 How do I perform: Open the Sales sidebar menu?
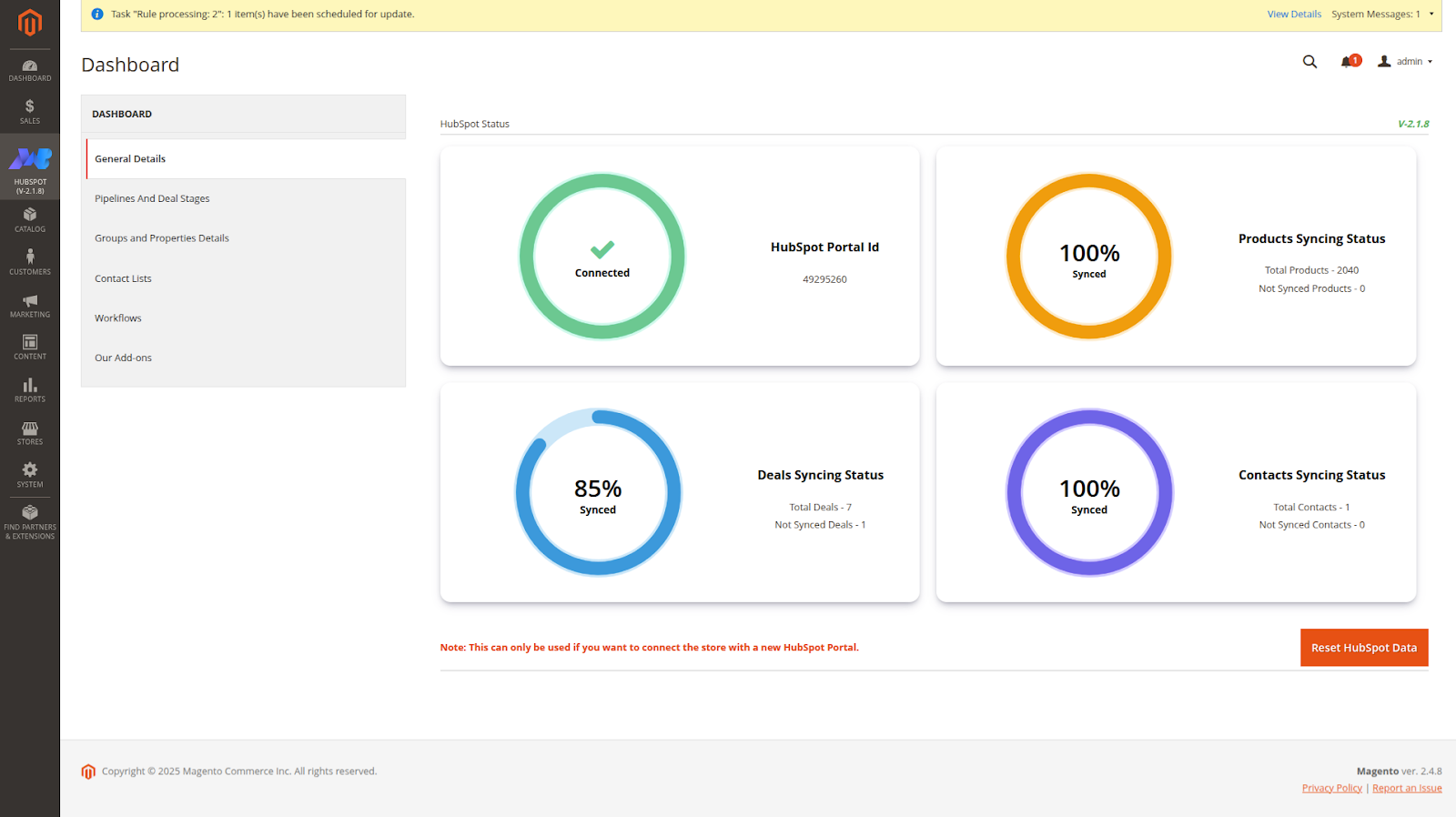[x=30, y=112]
